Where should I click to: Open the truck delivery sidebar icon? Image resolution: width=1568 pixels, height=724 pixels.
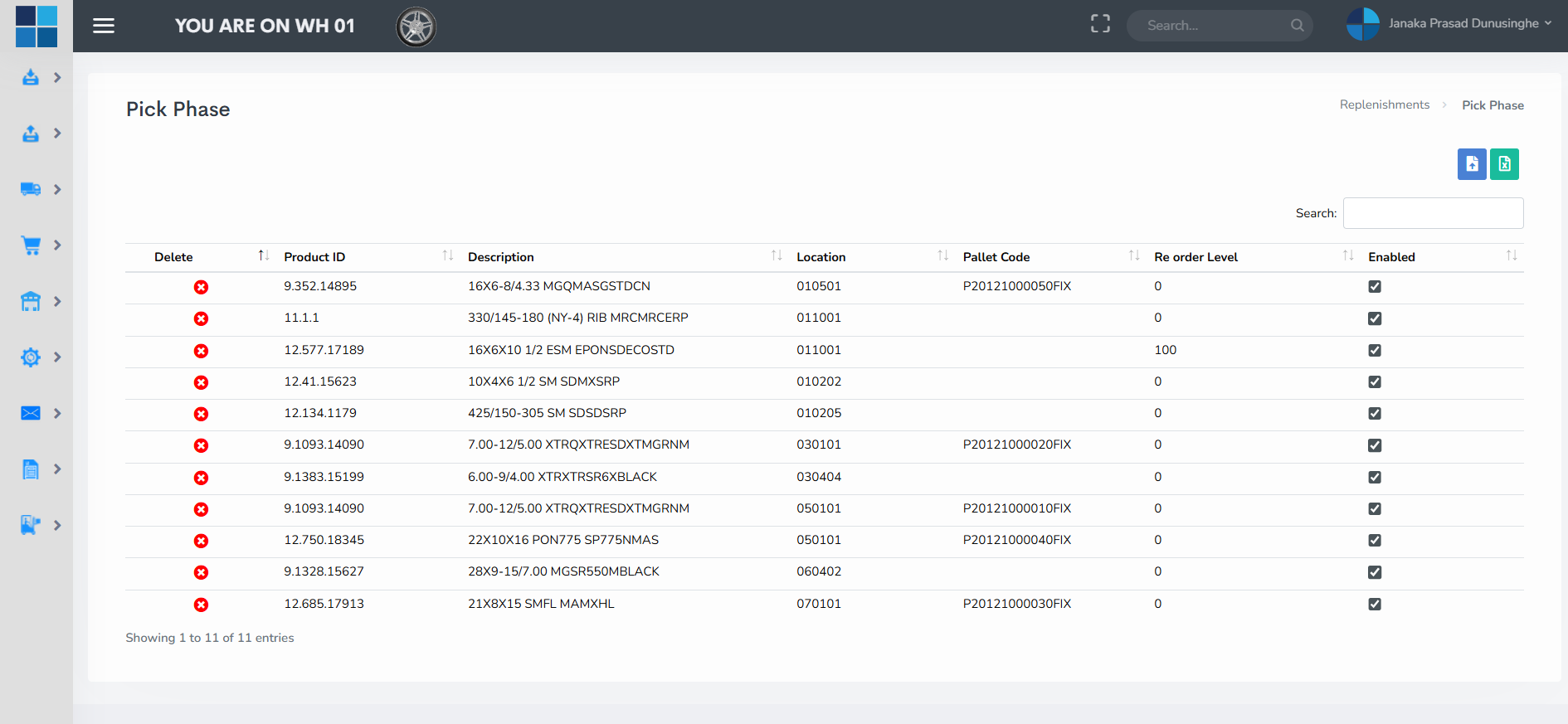coord(31,189)
